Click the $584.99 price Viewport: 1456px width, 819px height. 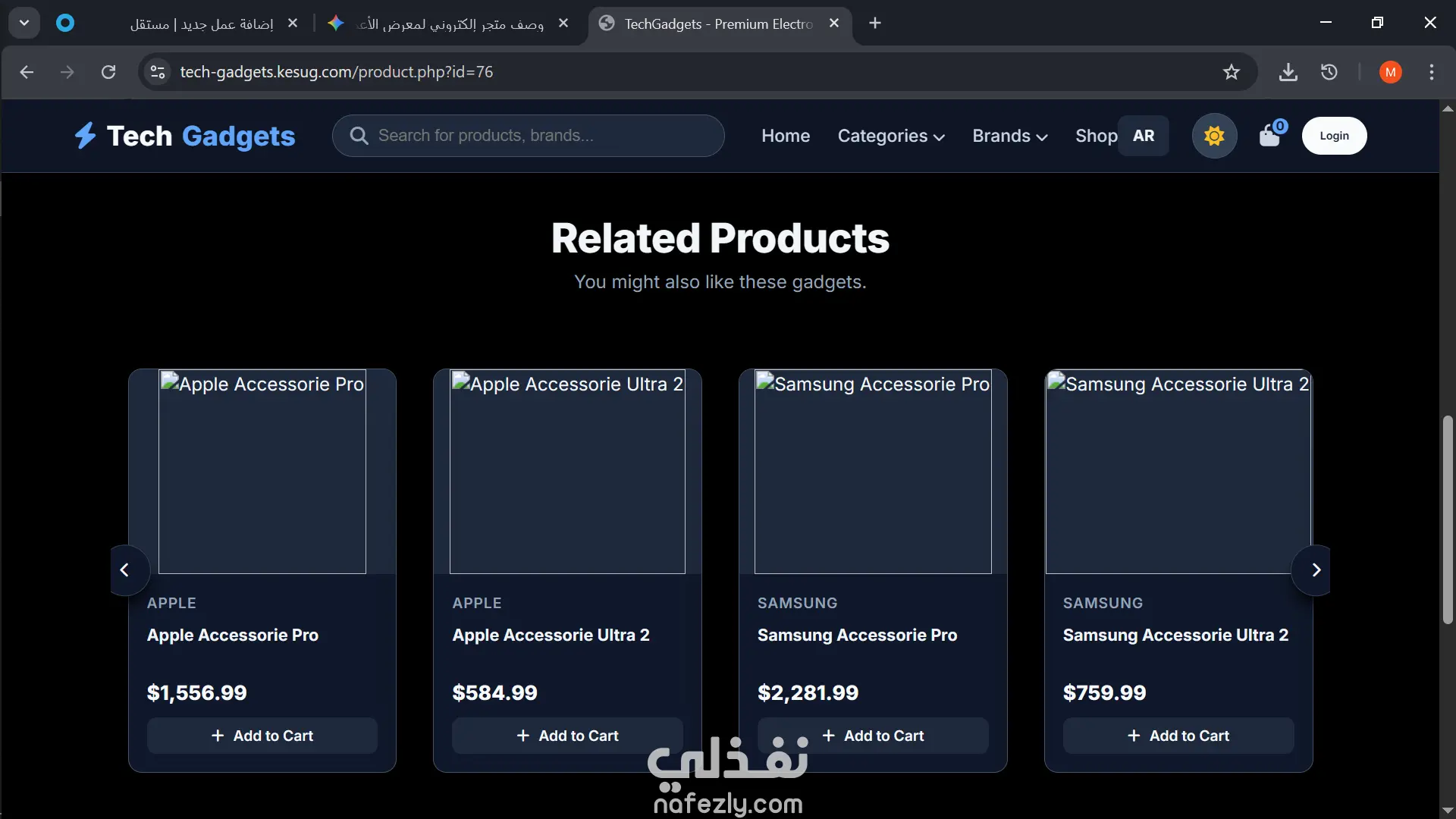click(x=494, y=692)
